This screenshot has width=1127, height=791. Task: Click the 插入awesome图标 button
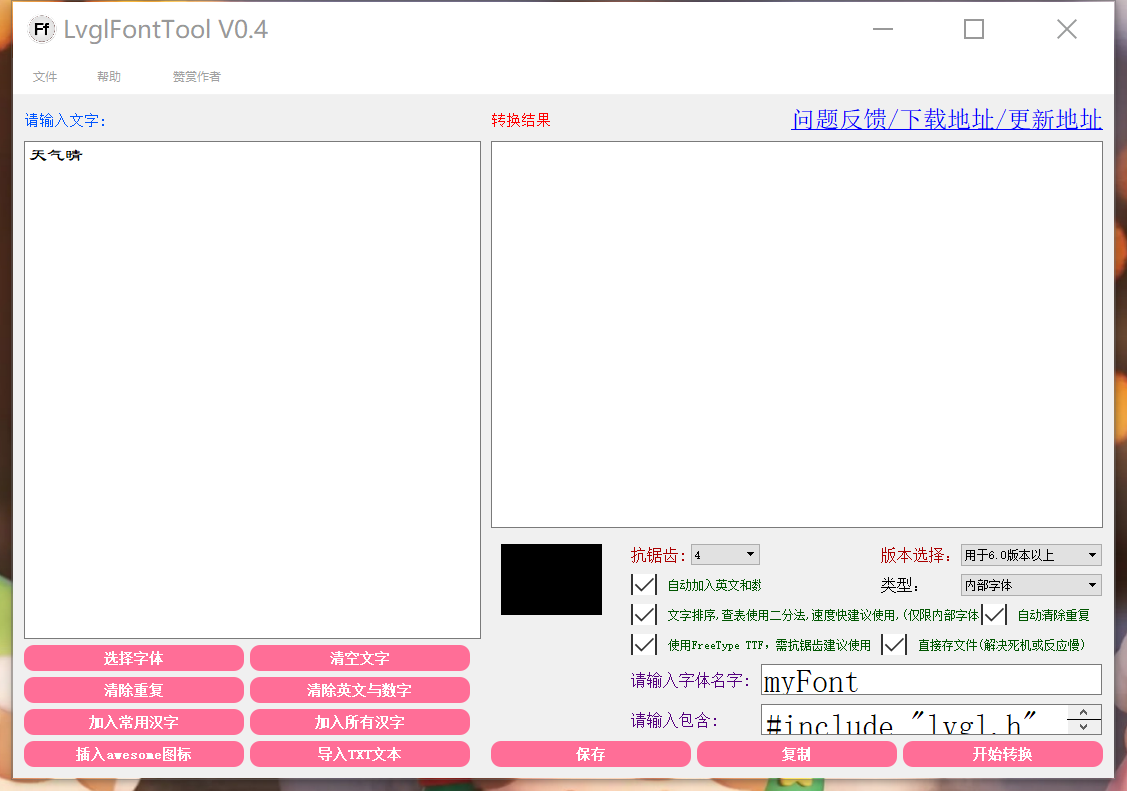click(133, 753)
